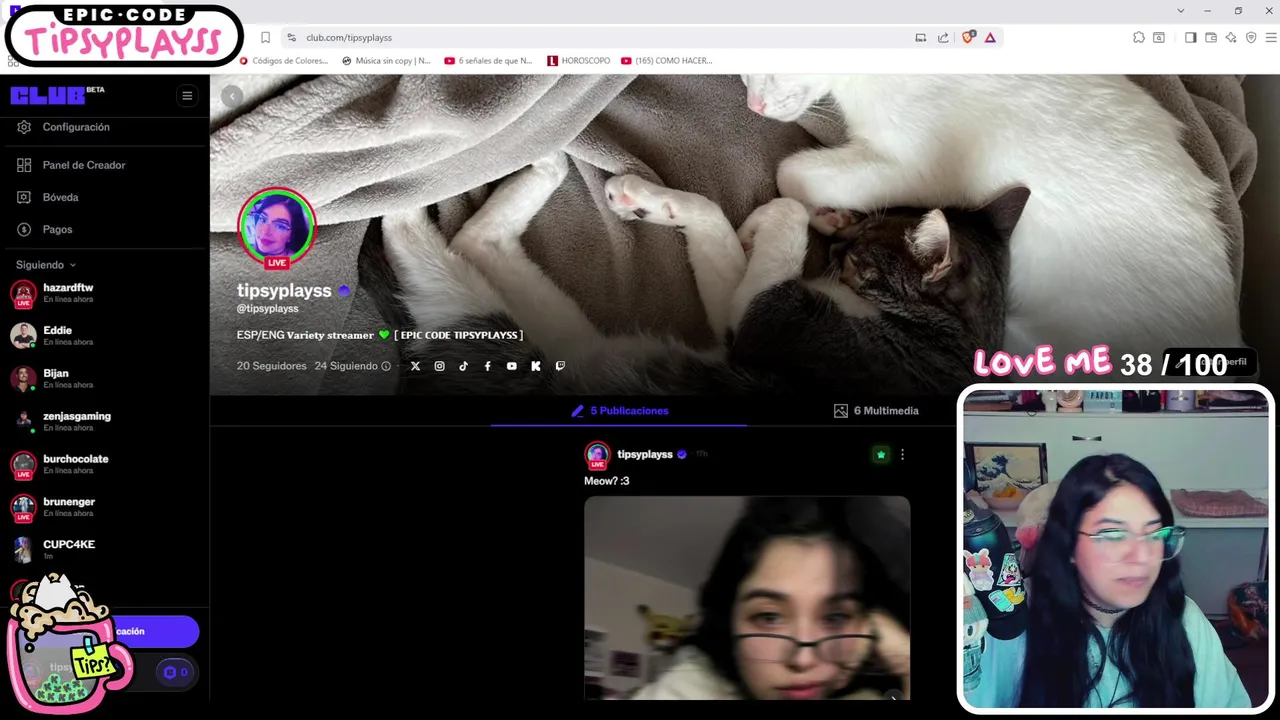Toggle the browser sidebar panel icon
Image resolution: width=1280 pixels, height=720 pixels.
1190,38
